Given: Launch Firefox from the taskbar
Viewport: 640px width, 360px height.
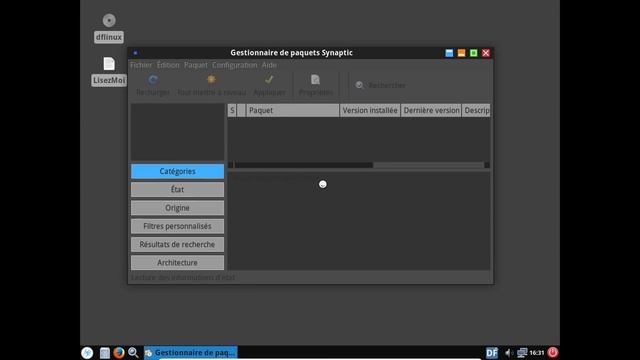Looking at the screenshot, I should tap(119, 353).
